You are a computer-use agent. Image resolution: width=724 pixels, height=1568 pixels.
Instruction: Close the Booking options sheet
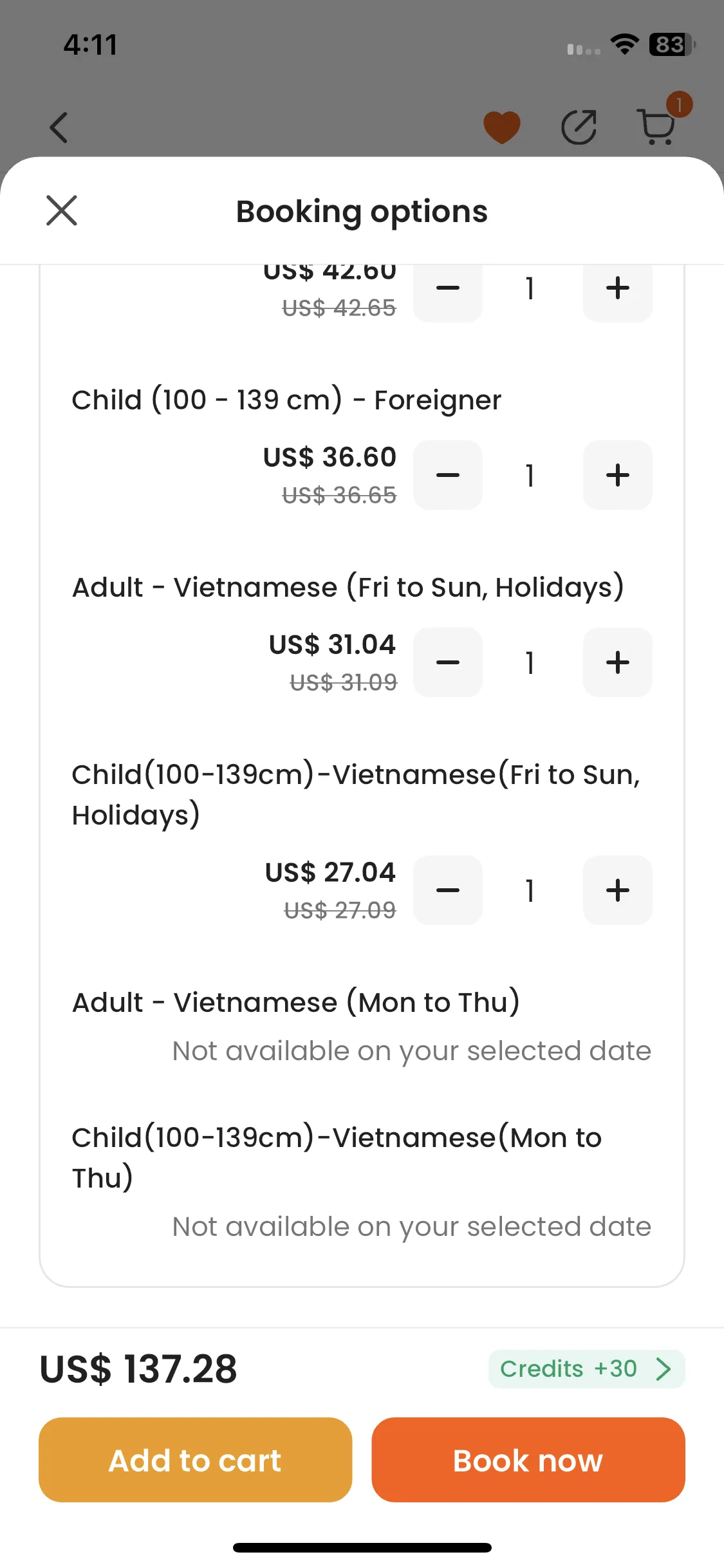coord(62,210)
